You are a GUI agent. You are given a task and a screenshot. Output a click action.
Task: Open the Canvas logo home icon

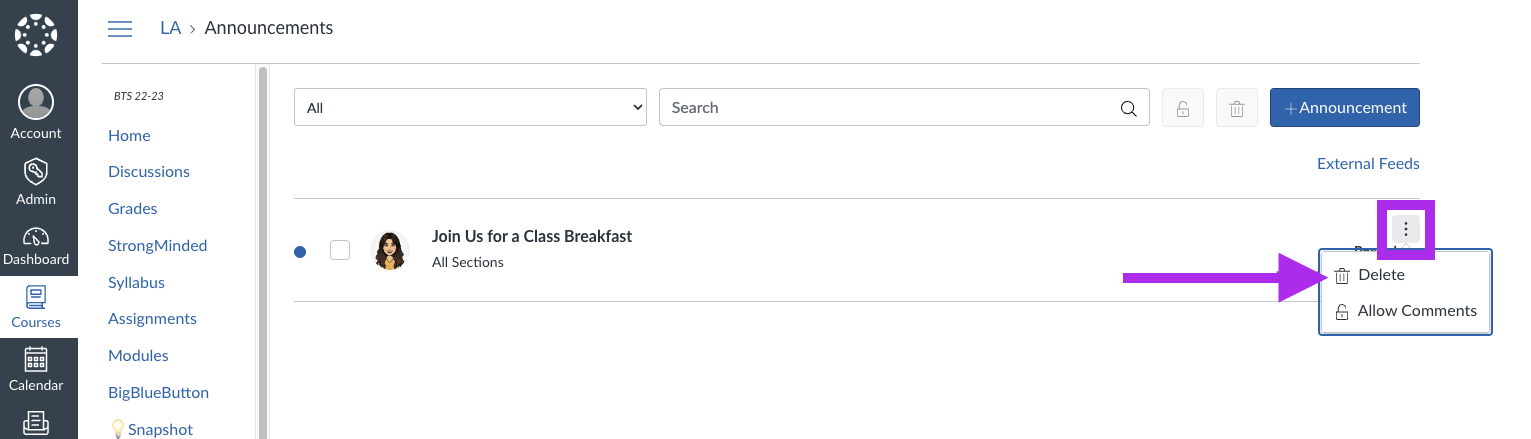[37, 34]
